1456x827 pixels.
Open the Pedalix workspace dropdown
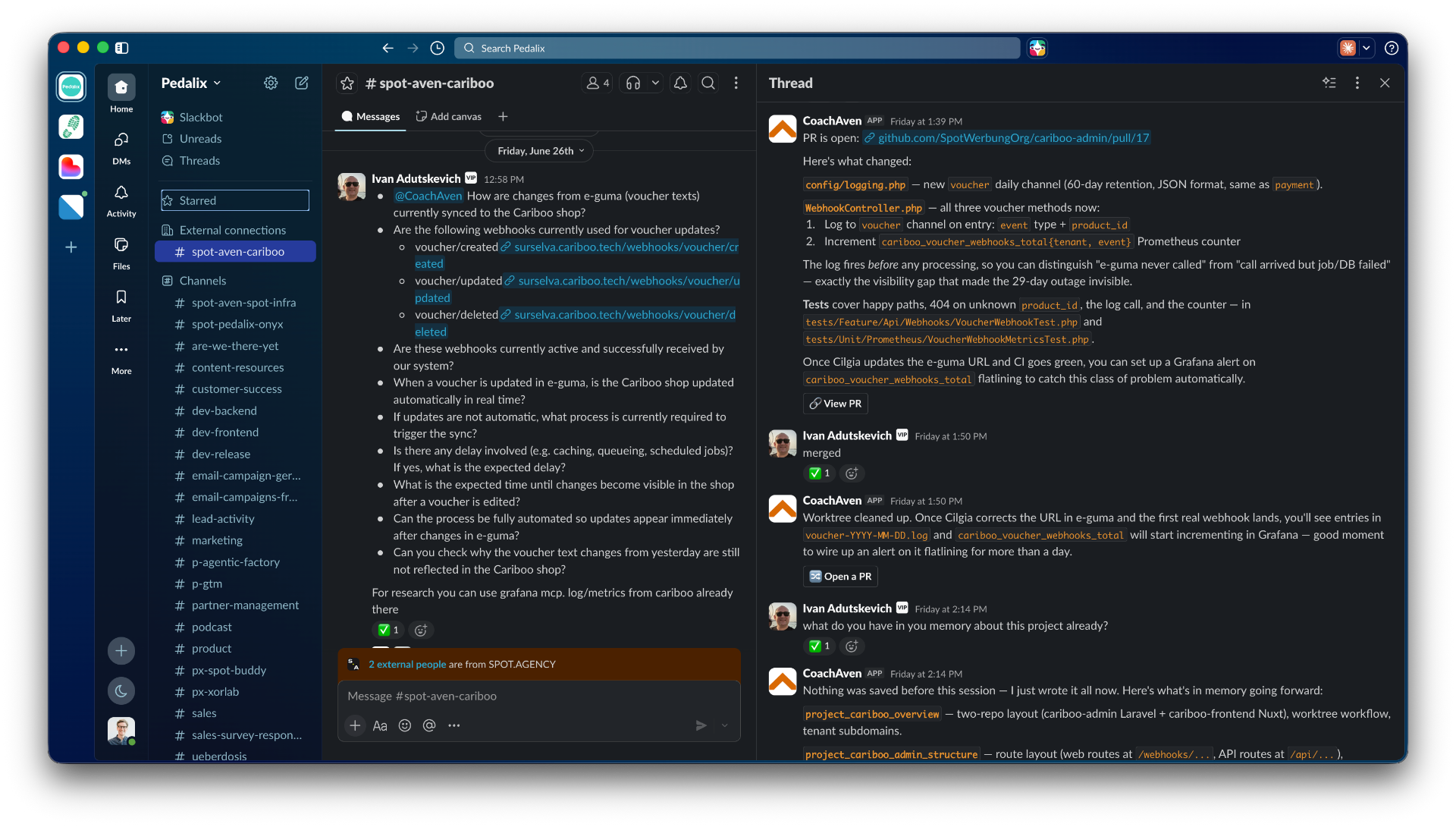(x=191, y=83)
